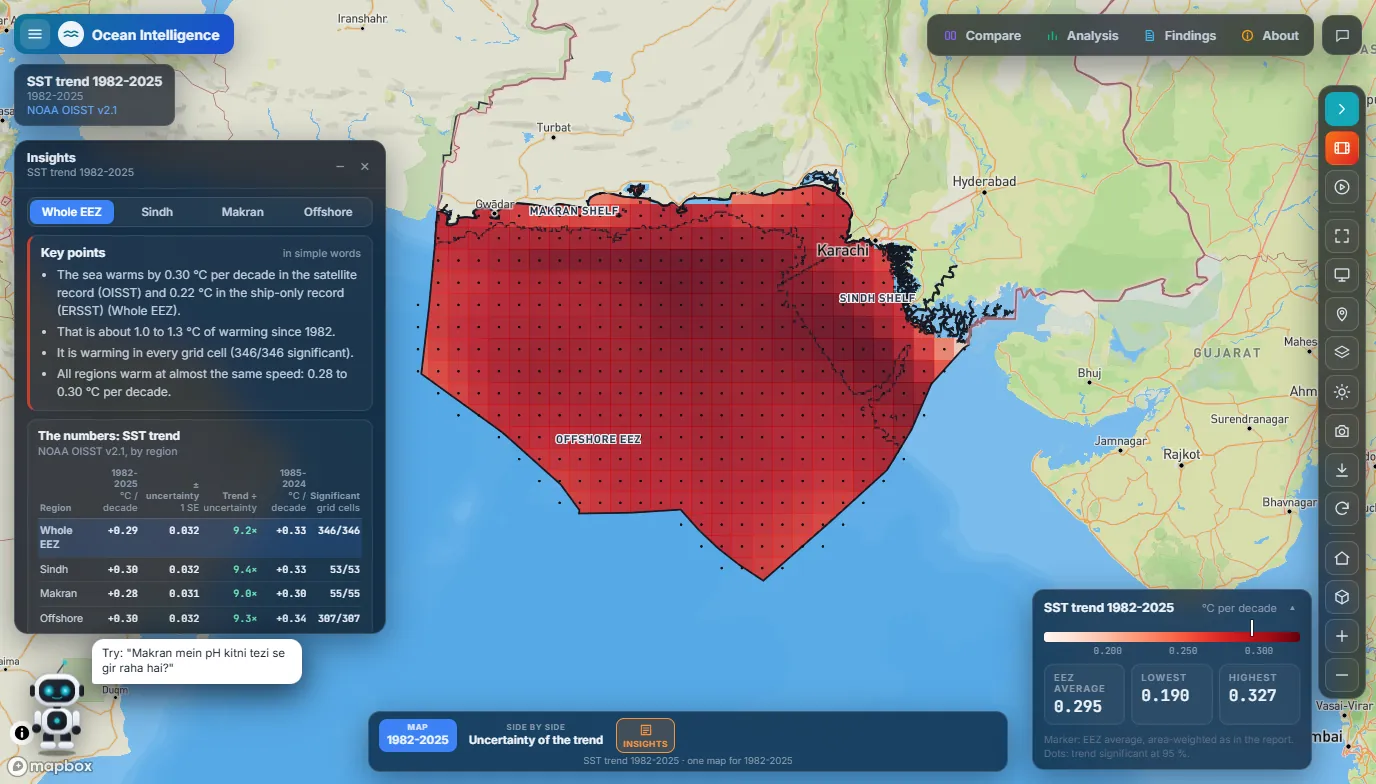Select the Whole EEZ tab
The width and height of the screenshot is (1376, 784).
tap(72, 212)
